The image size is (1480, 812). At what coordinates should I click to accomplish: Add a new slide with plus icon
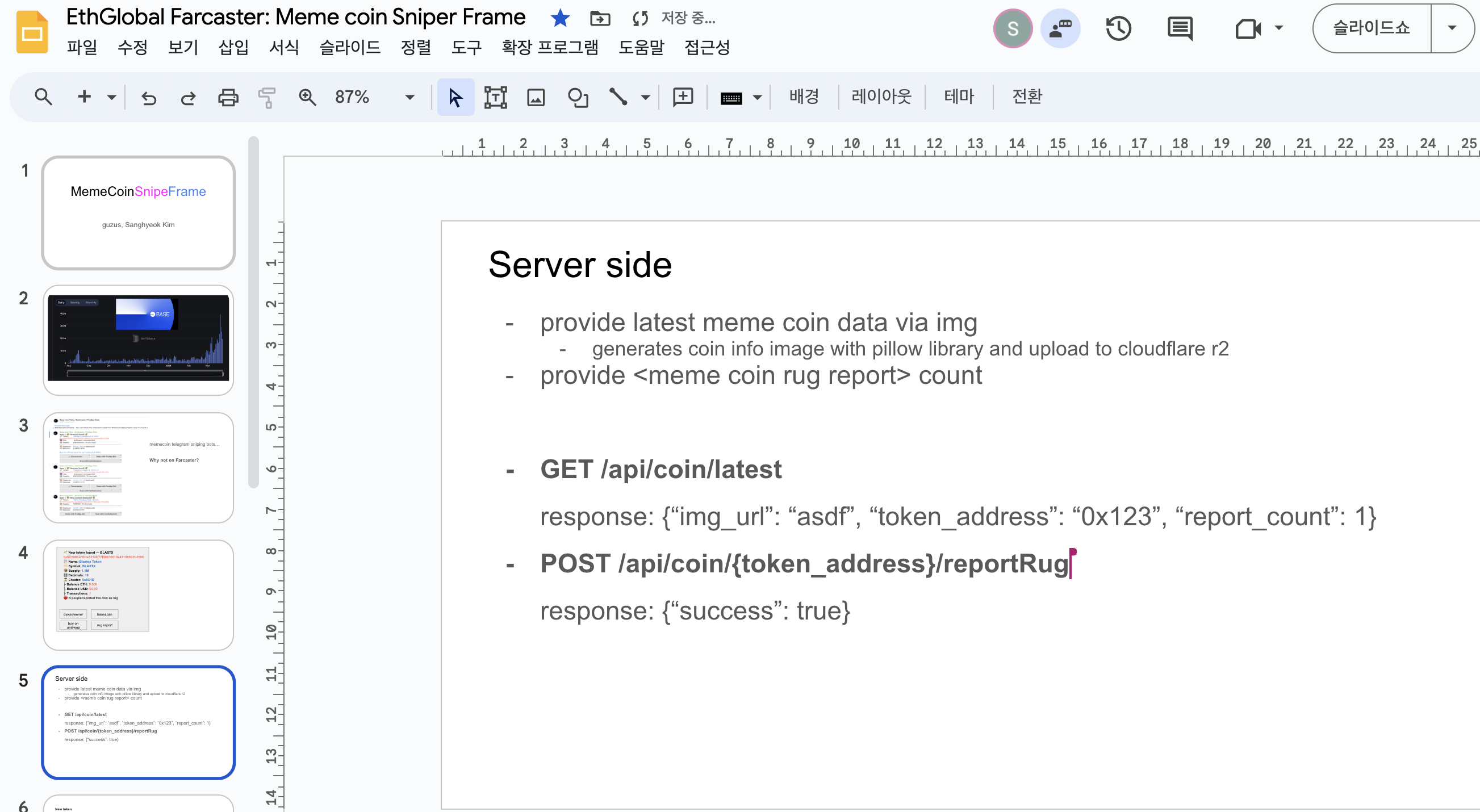click(85, 97)
